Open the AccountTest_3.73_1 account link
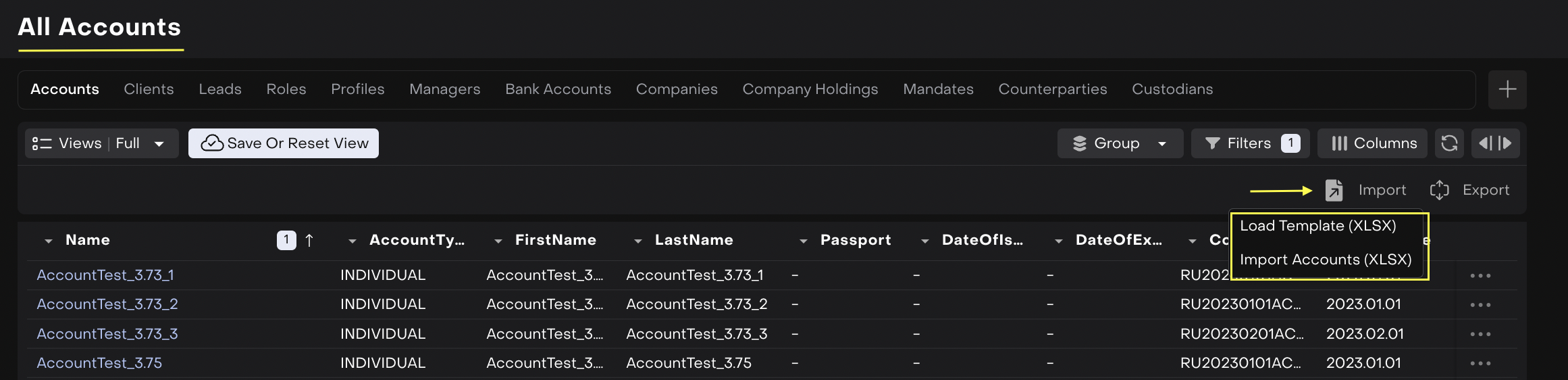The height and width of the screenshot is (380, 1568). pyautogui.click(x=105, y=275)
